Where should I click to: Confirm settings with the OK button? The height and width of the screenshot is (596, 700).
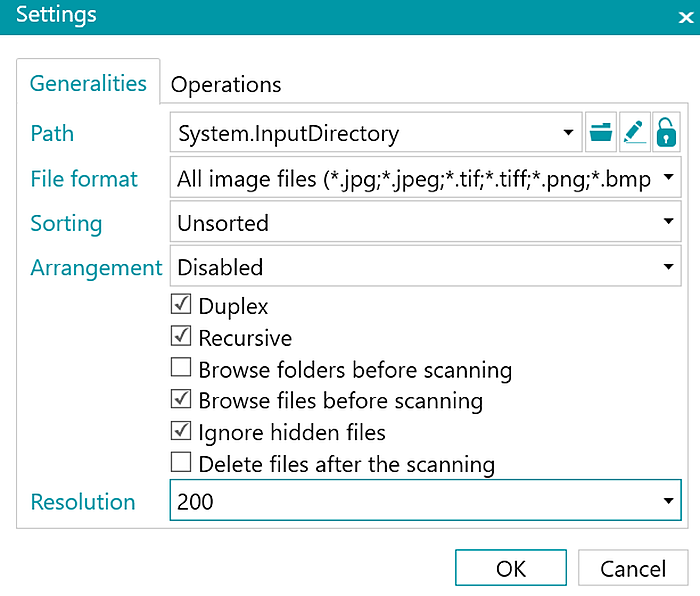(511, 568)
